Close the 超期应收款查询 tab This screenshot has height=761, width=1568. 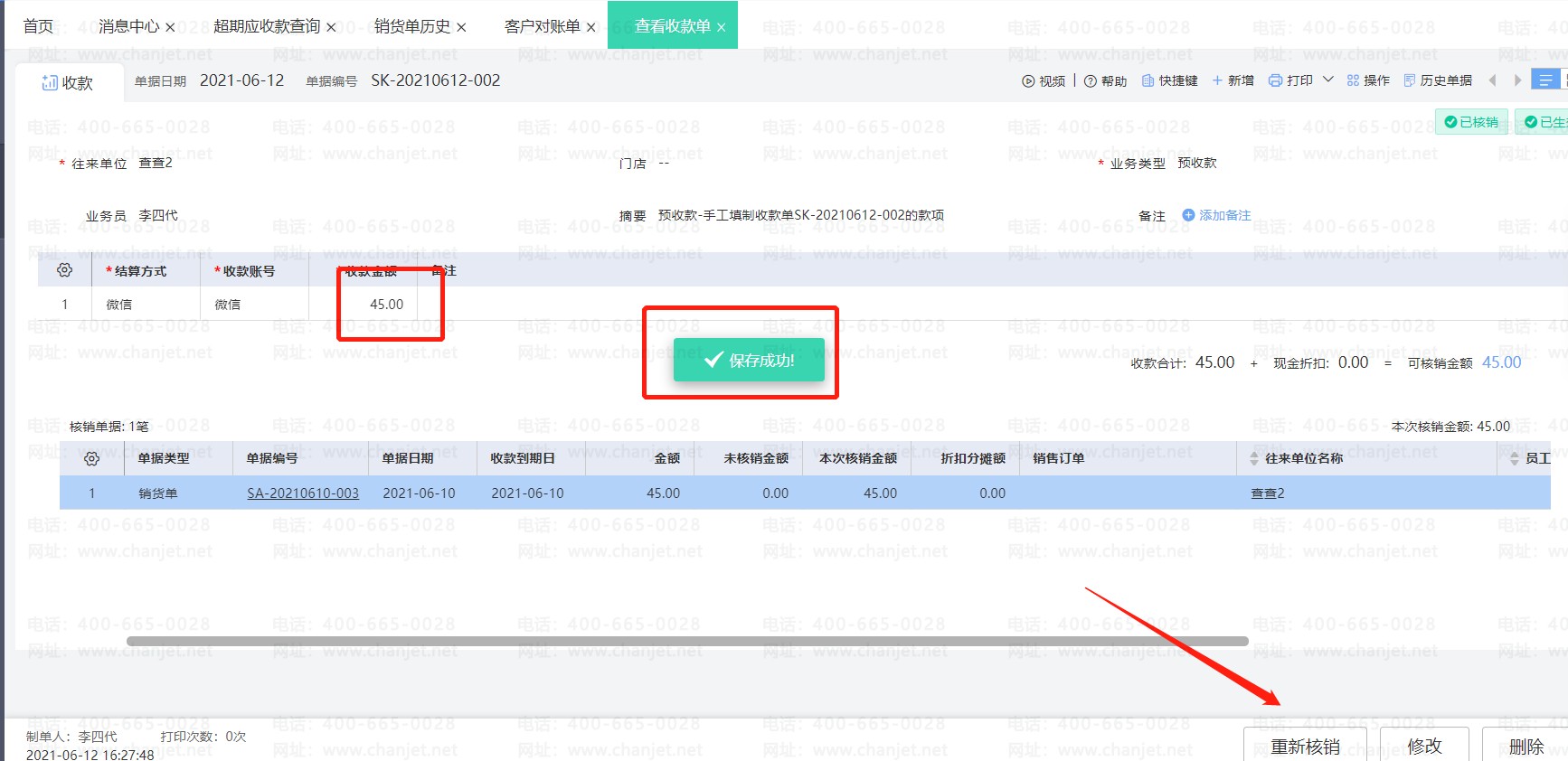pyautogui.click(x=331, y=27)
